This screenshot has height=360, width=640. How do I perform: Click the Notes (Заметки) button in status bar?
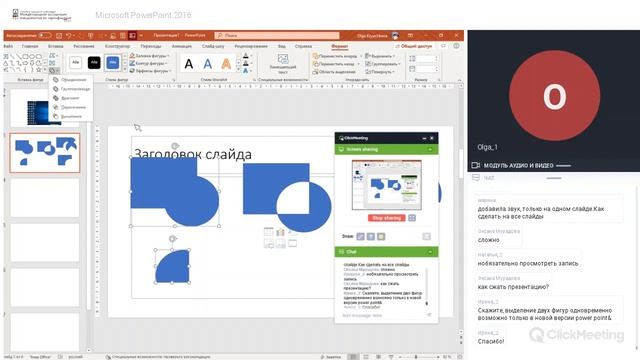[x=331, y=357]
